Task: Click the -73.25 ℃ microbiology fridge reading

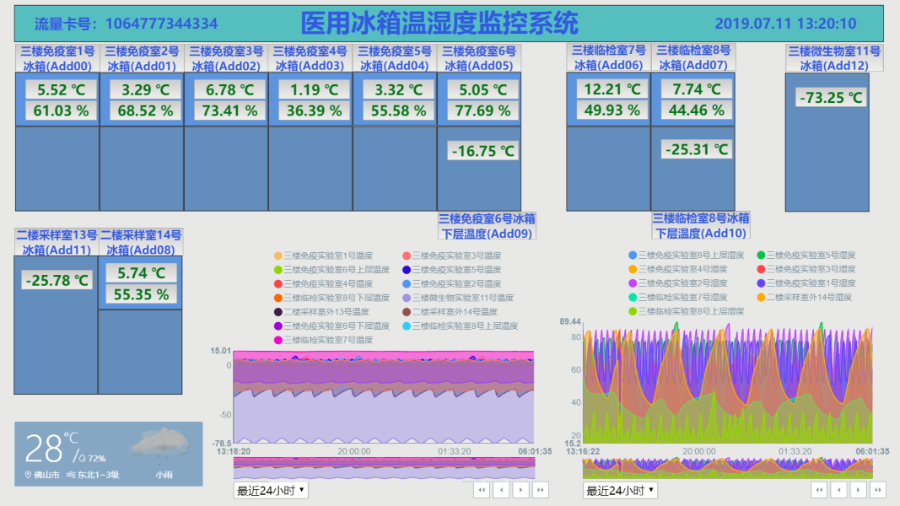Action: click(x=831, y=98)
